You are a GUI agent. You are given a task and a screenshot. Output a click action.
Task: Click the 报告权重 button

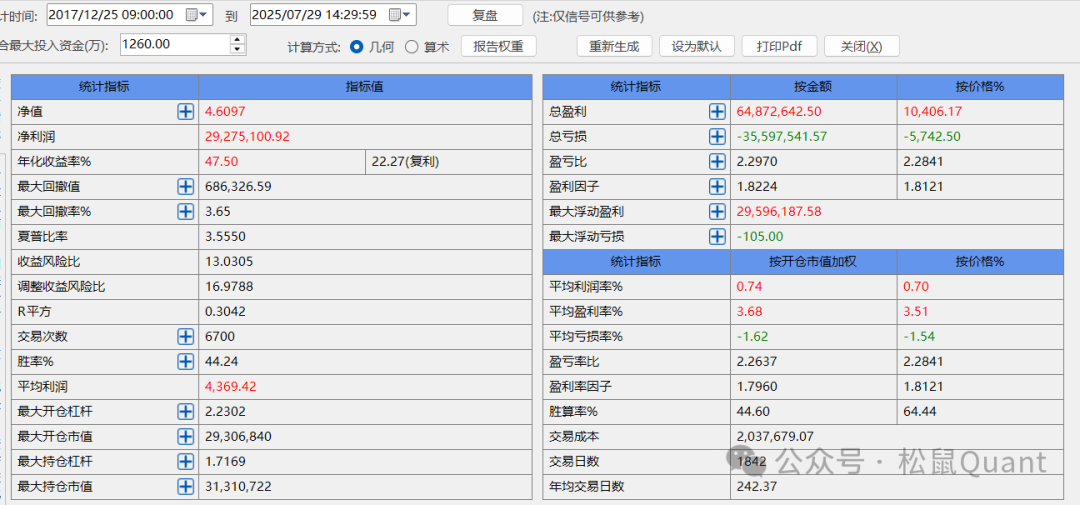[x=498, y=47]
